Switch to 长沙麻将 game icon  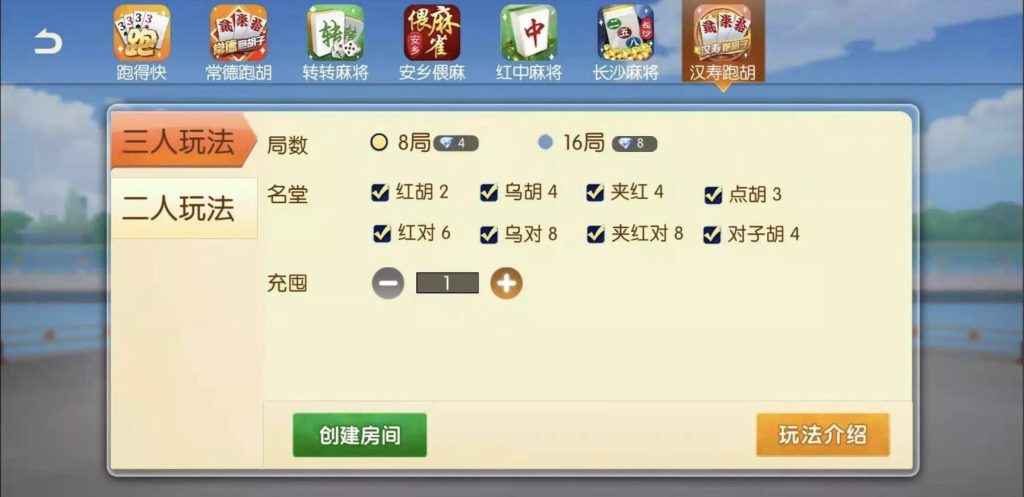[x=626, y=42]
